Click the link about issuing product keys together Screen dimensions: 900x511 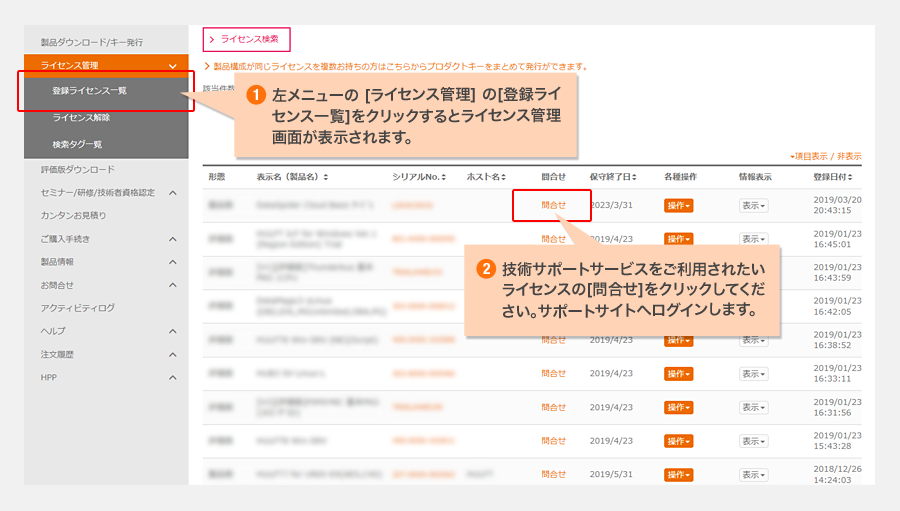click(x=396, y=67)
